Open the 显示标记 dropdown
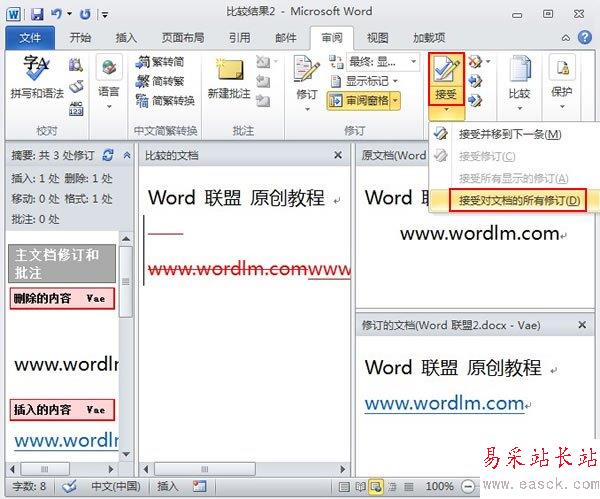600x499 pixels. [364, 81]
